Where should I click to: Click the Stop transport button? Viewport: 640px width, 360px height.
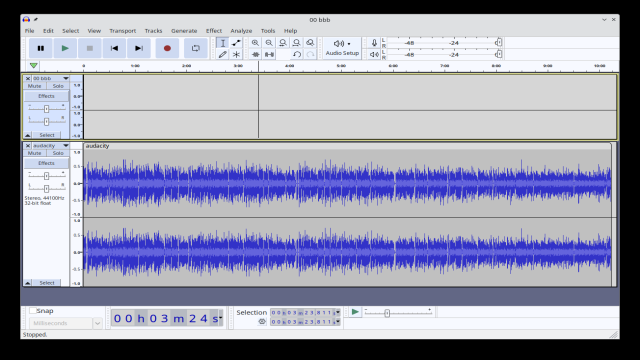[x=89, y=48]
